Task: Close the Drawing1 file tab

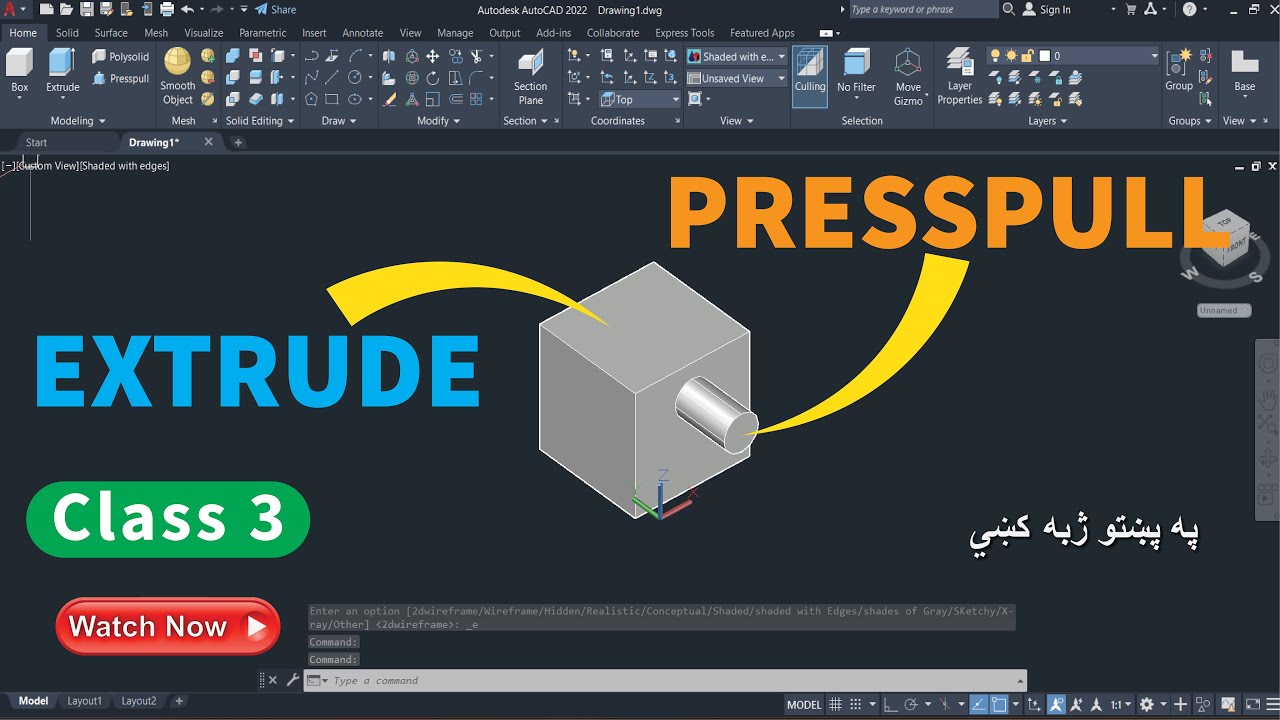Action: [208, 142]
